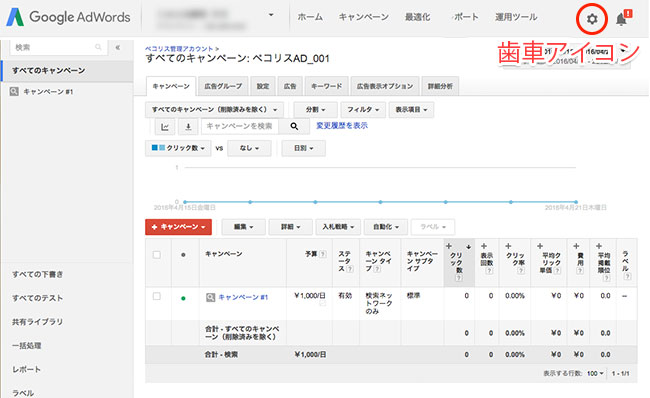This screenshot has width=650, height=398.
Task: Open 一括処理 in sidebar
Action: (27, 345)
